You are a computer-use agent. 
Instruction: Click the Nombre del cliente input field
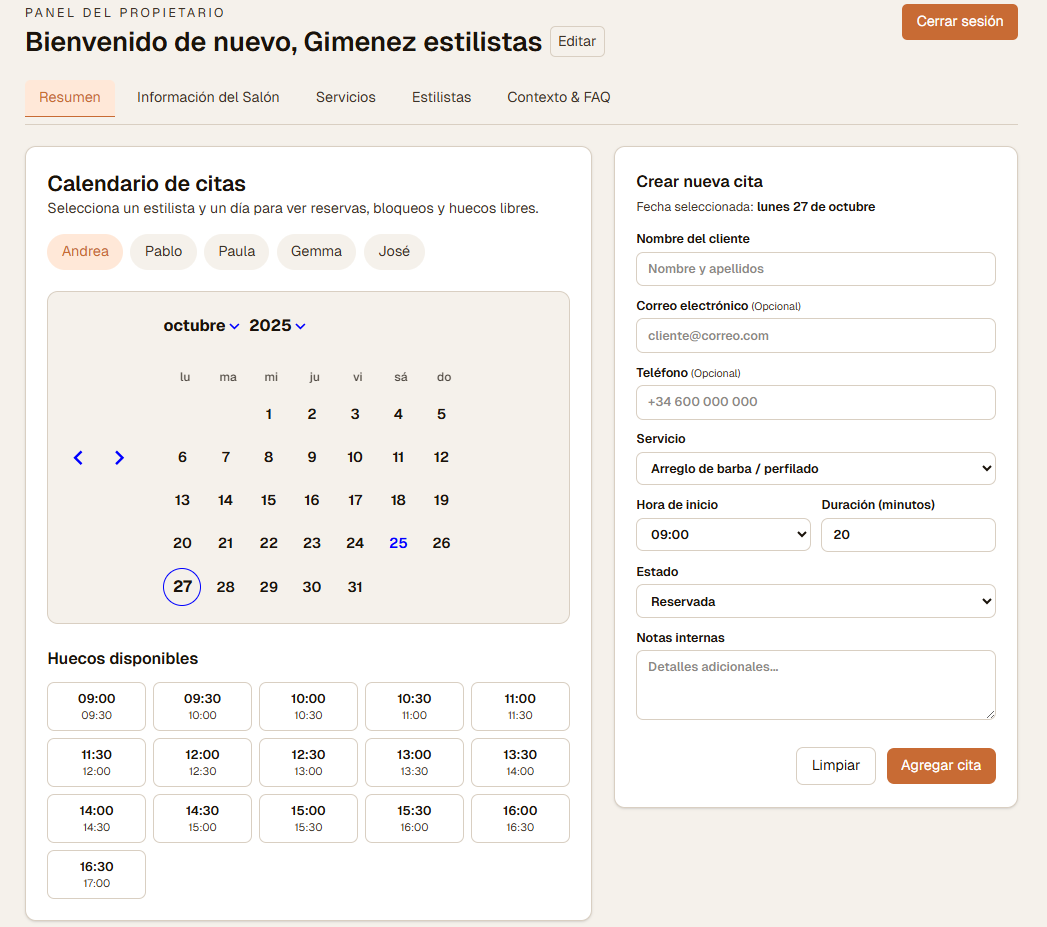pos(815,269)
